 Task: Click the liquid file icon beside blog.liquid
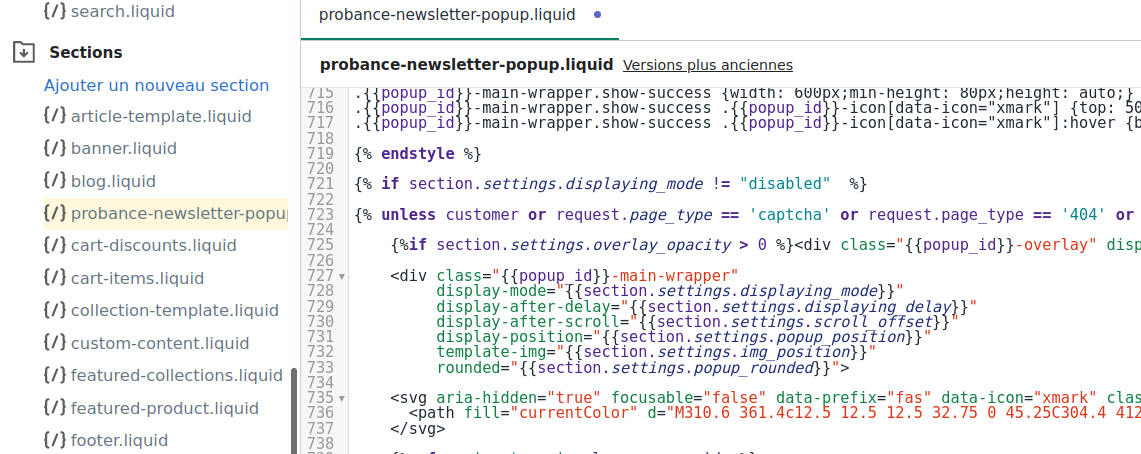(55, 181)
